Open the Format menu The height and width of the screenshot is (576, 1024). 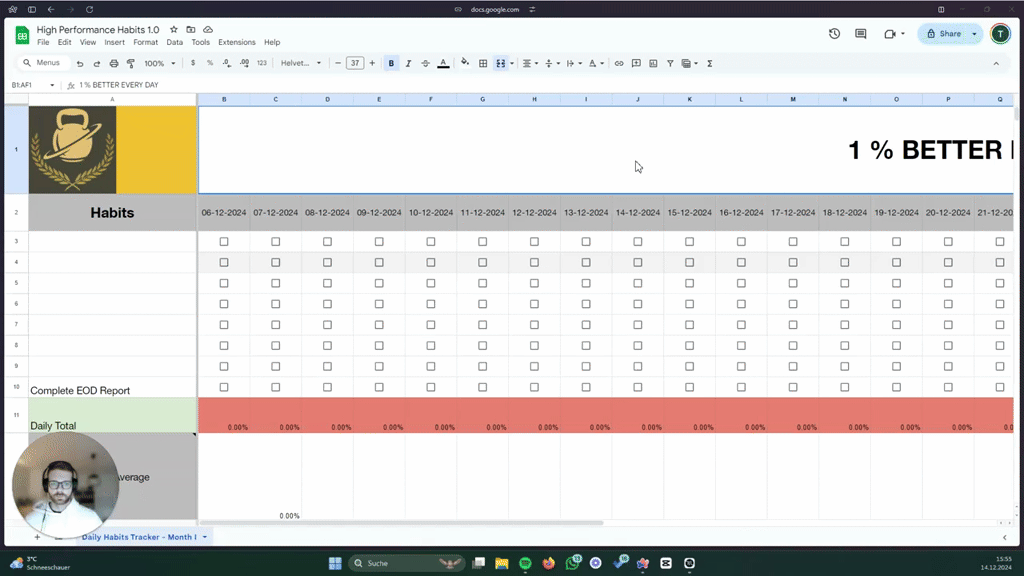point(146,42)
